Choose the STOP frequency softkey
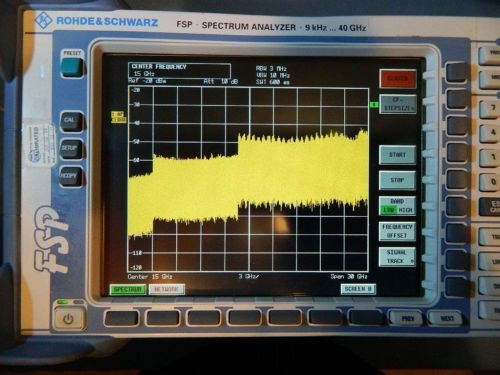Screen dimensions: 500x375 (397, 180)
